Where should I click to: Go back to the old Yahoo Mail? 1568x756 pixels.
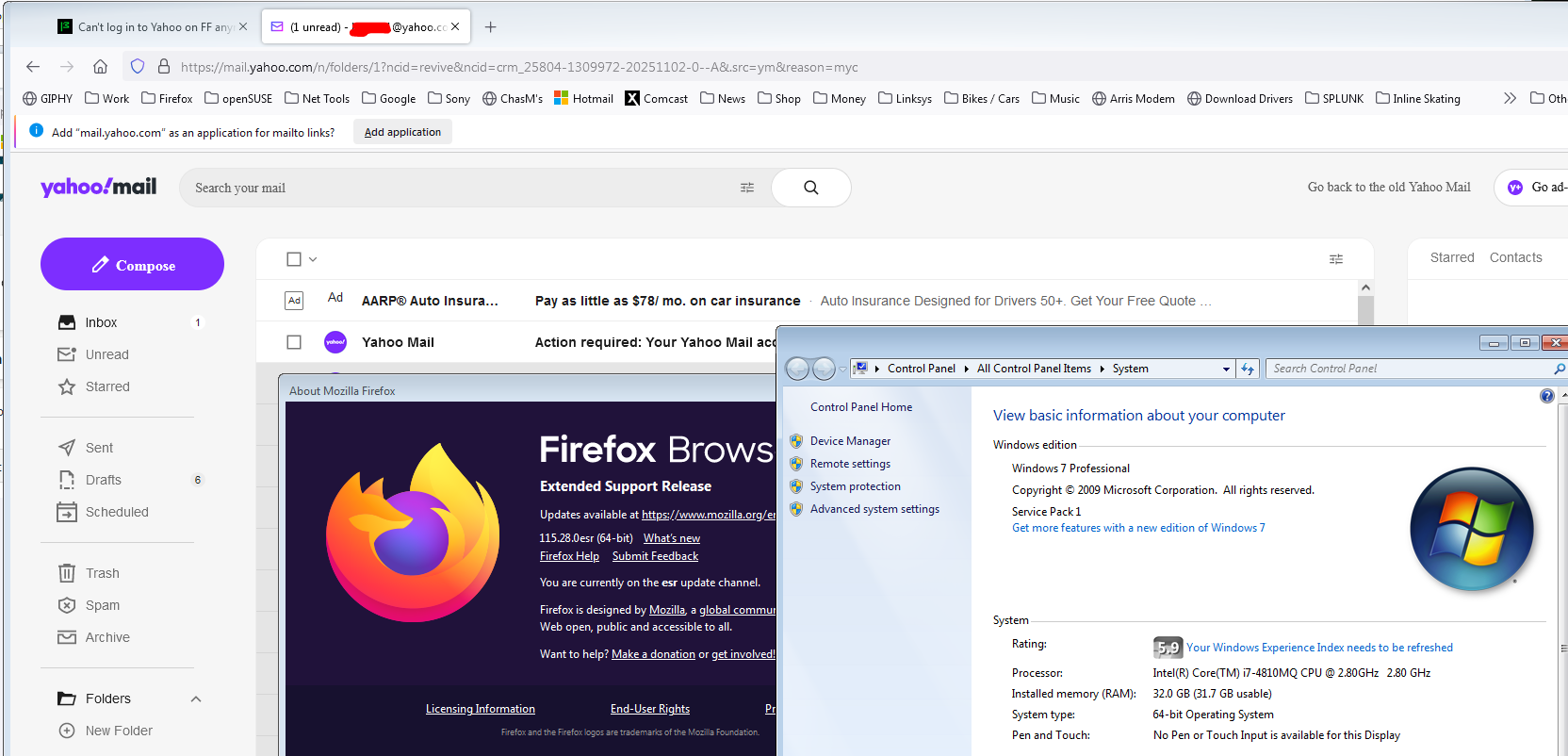pyautogui.click(x=1389, y=187)
